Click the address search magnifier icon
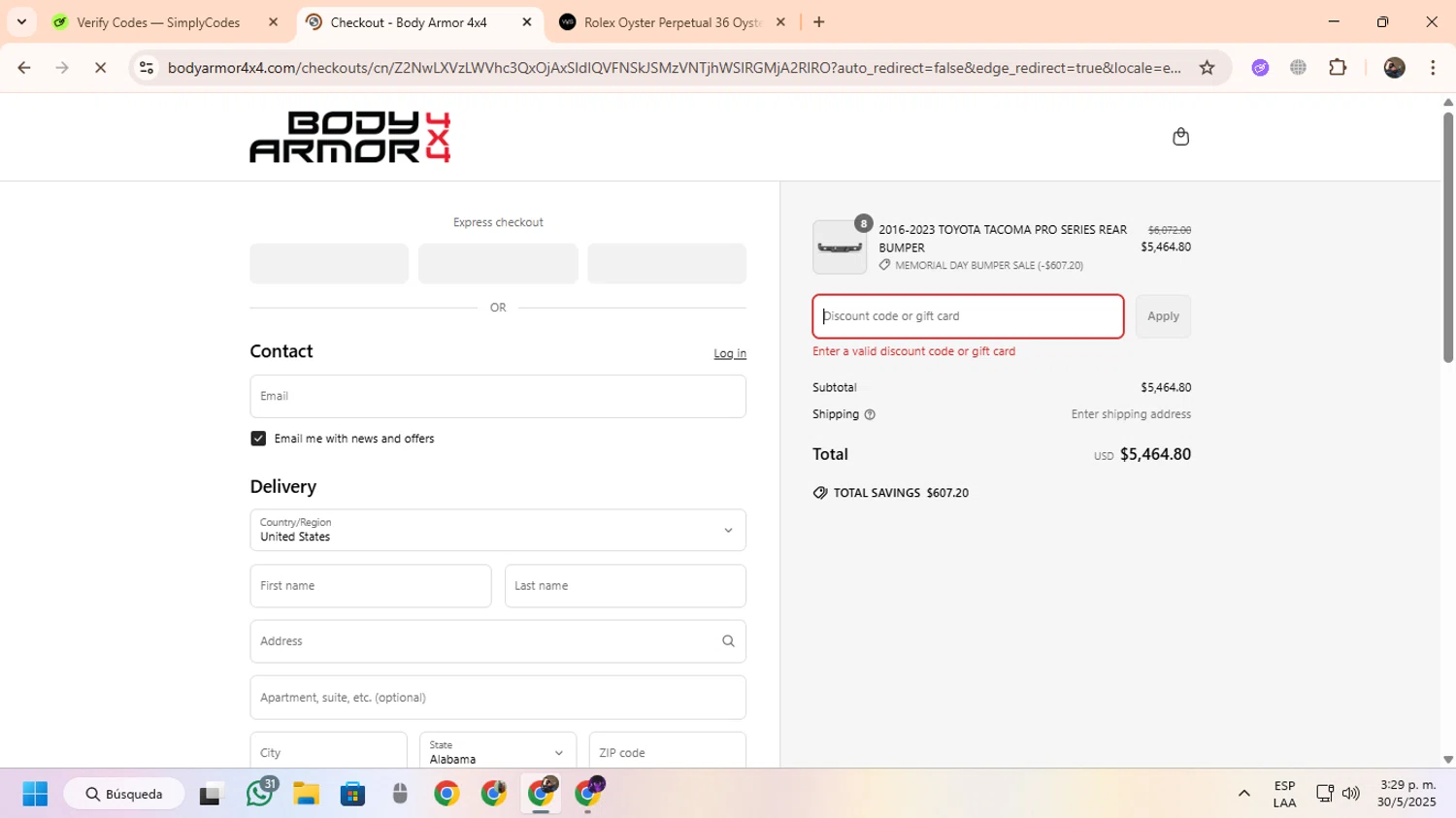Viewport: 1456px width, 818px height. click(x=728, y=641)
